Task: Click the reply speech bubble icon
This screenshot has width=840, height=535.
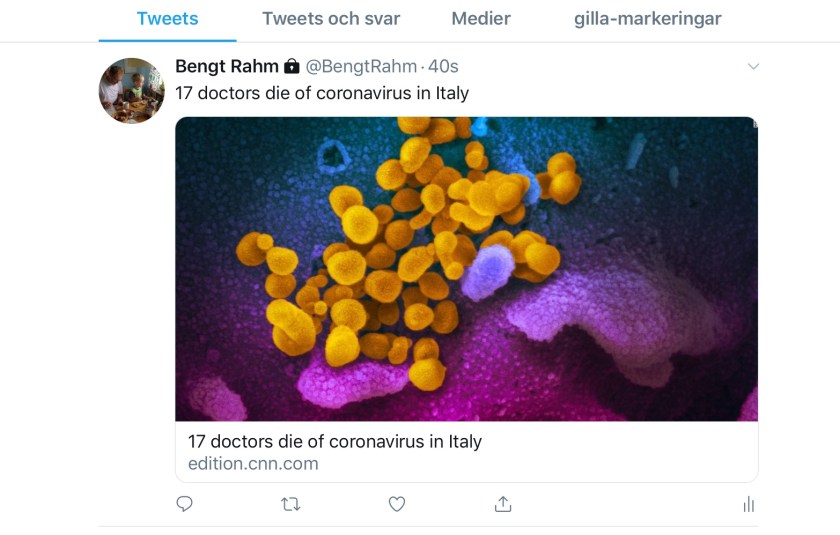Action: [x=184, y=504]
